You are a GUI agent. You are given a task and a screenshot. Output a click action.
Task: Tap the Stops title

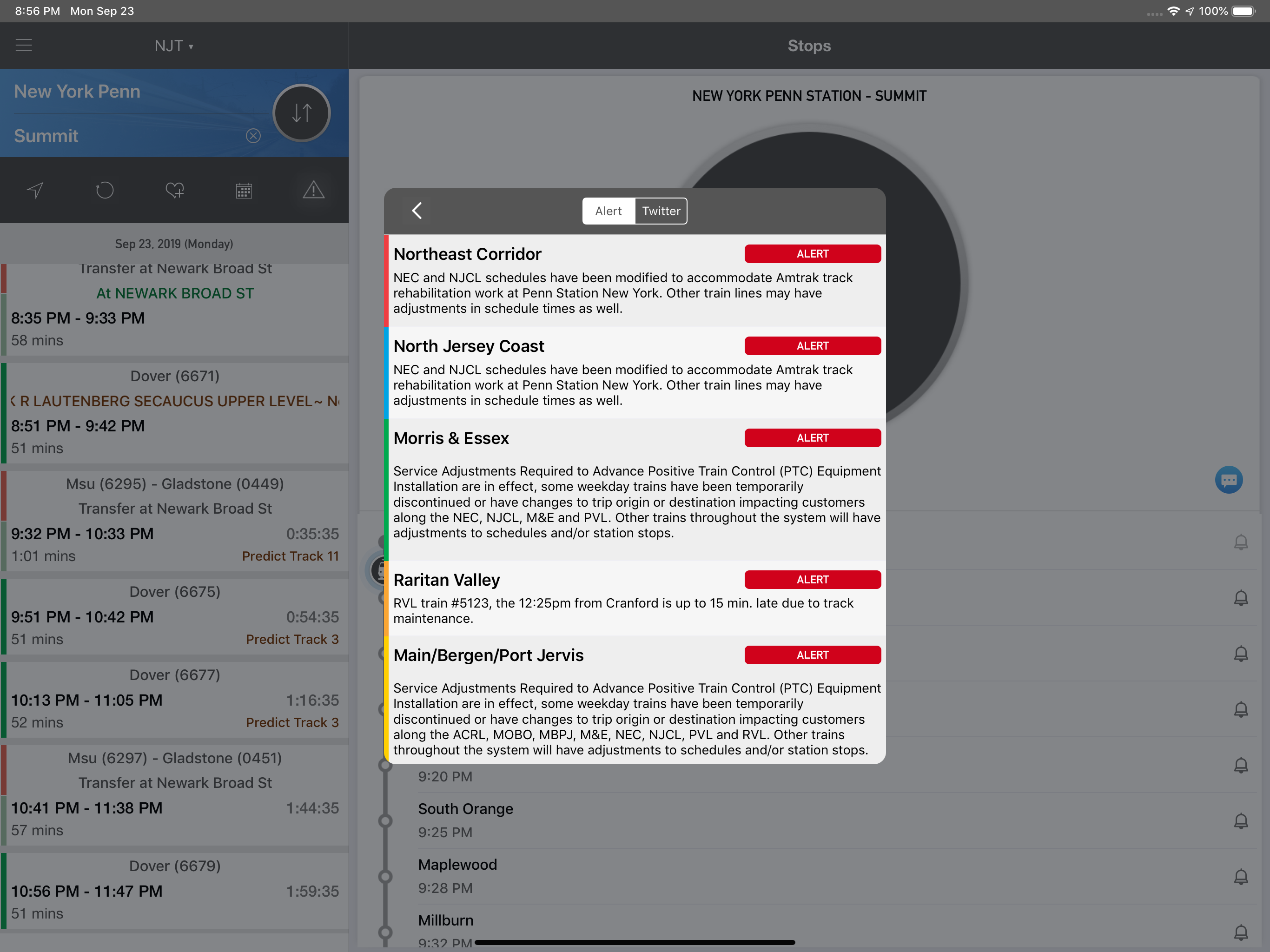tap(809, 46)
